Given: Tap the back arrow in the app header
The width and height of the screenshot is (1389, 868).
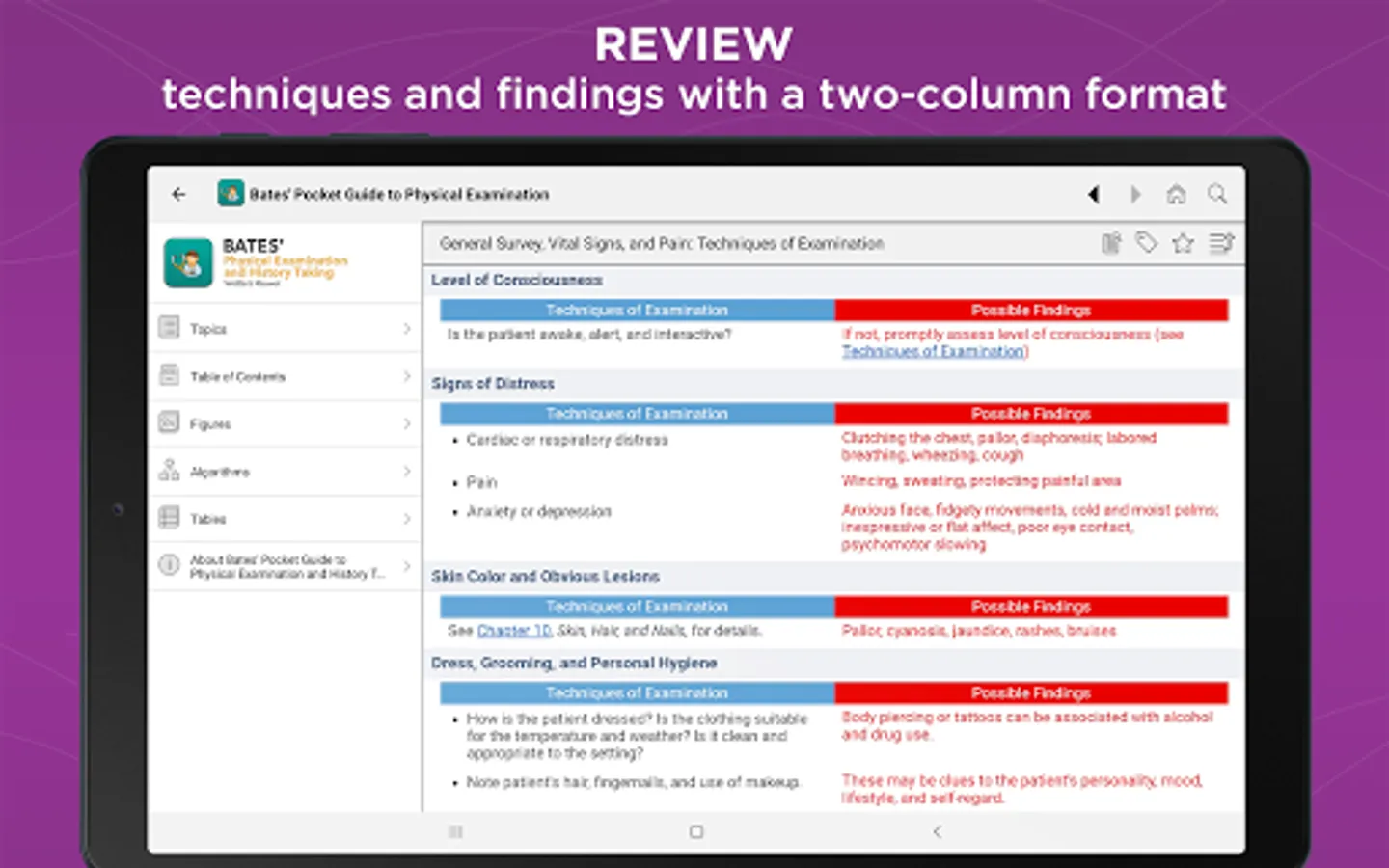Looking at the screenshot, I should [178, 194].
